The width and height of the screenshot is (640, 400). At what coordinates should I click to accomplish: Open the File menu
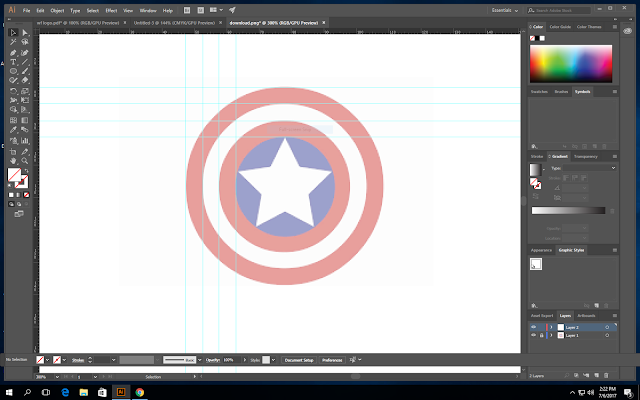pos(27,10)
